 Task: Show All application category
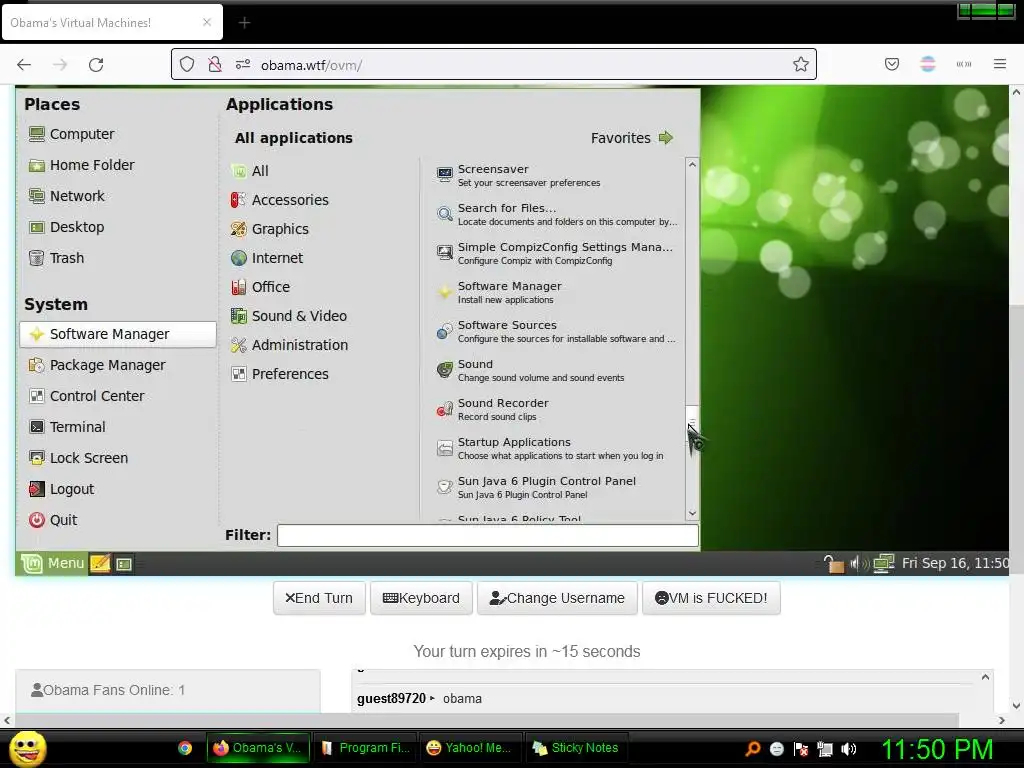click(x=249, y=171)
